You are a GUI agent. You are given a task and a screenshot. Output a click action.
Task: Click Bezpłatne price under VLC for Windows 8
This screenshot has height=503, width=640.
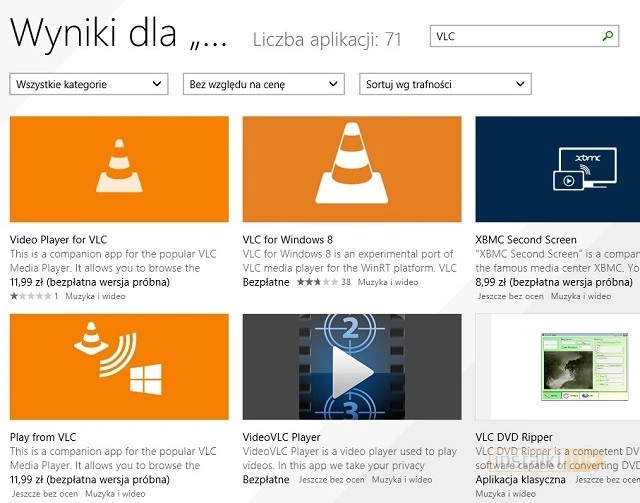(x=266, y=282)
